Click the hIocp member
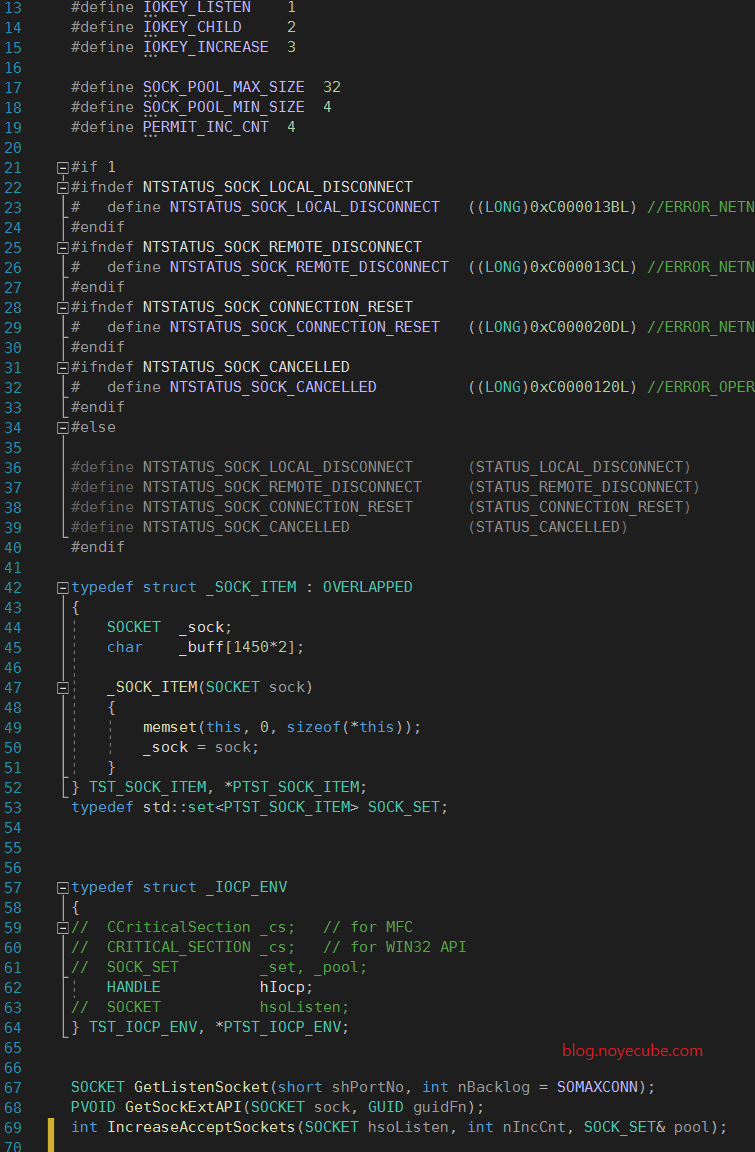Image resolution: width=755 pixels, height=1152 pixels. tap(282, 987)
